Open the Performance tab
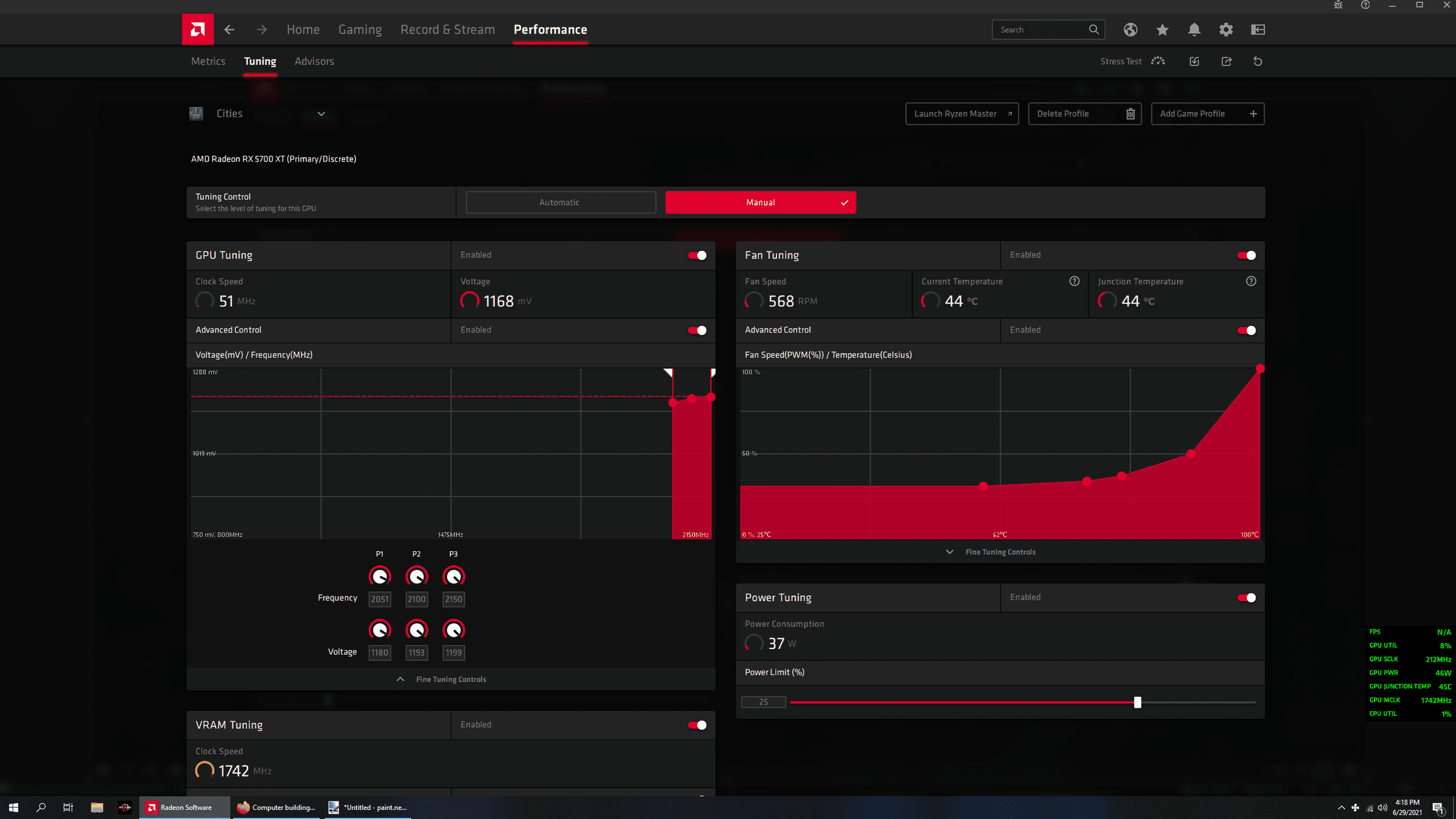 (x=550, y=30)
